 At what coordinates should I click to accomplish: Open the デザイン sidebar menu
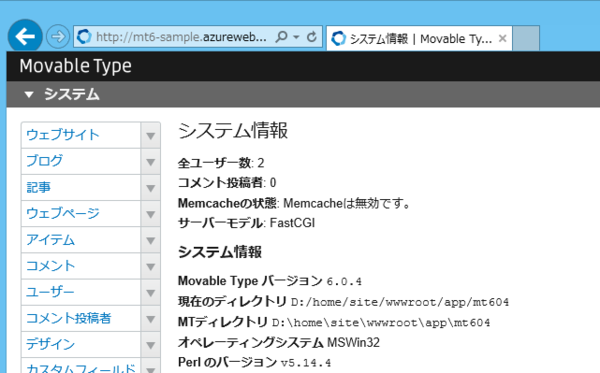[x=81, y=344]
